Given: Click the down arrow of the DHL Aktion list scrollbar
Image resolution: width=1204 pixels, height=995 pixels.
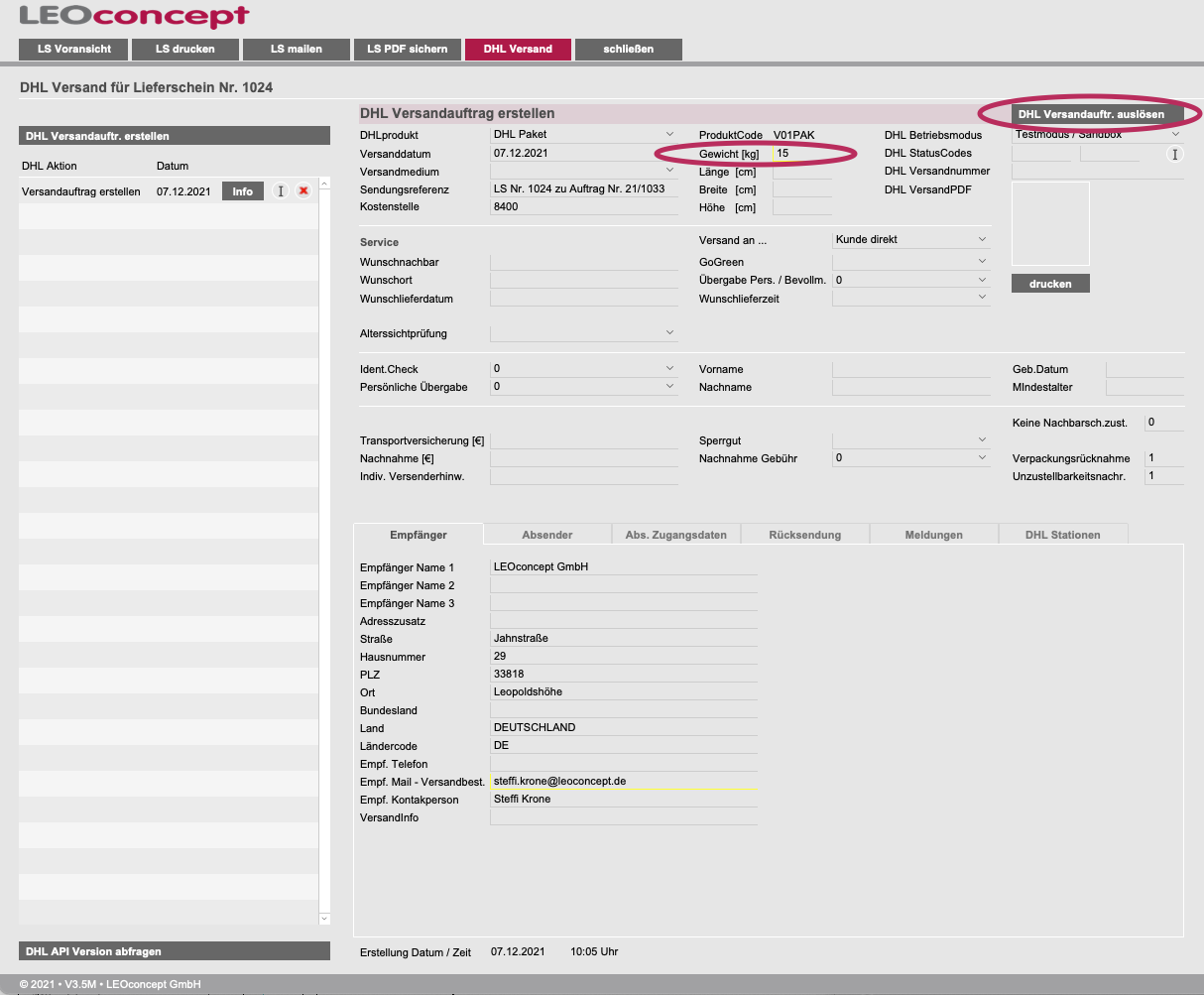Looking at the screenshot, I should [x=324, y=920].
